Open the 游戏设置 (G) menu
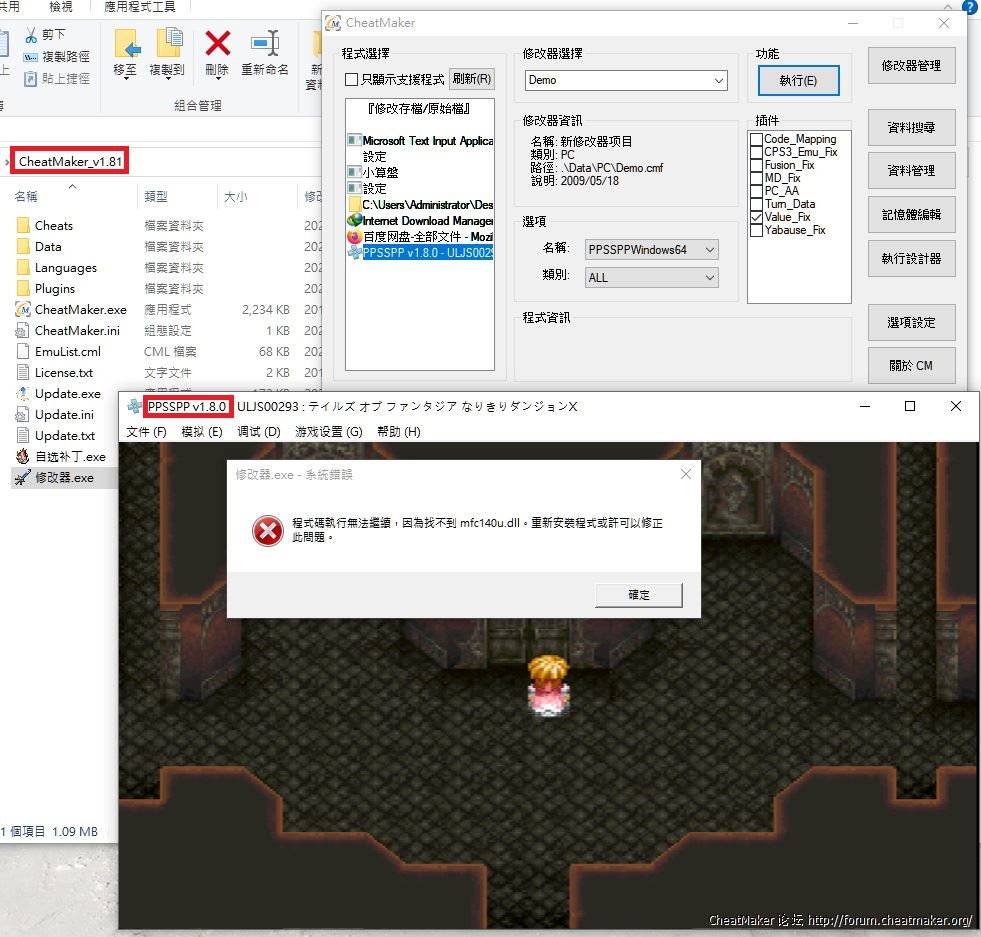Image resolution: width=981 pixels, height=937 pixels. (328, 432)
